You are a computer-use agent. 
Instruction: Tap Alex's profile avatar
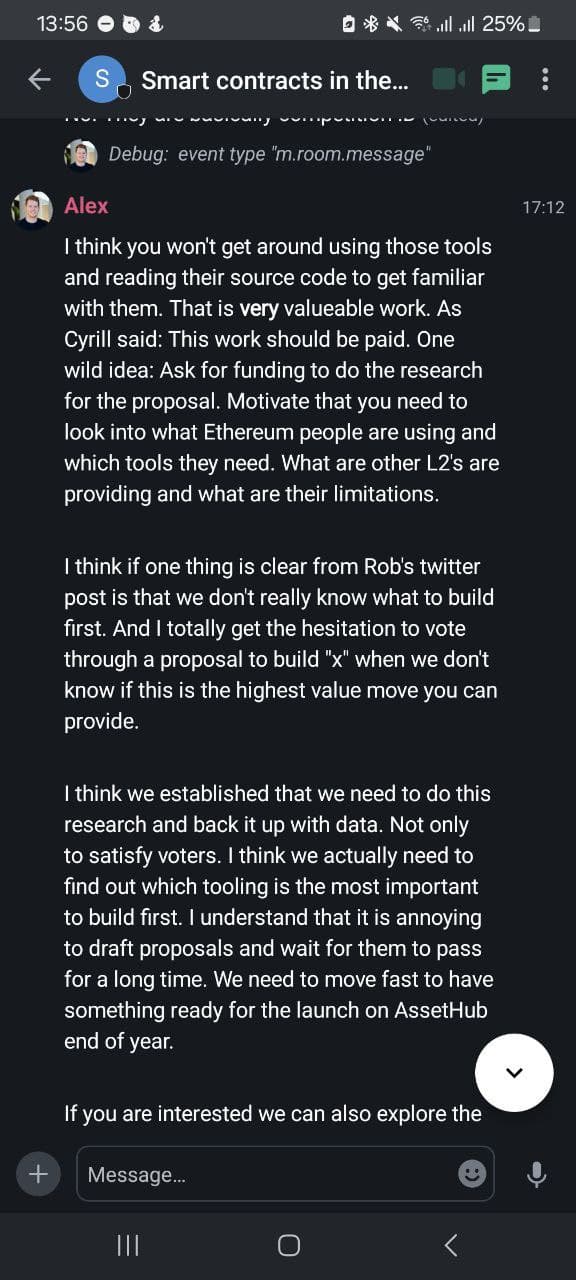coord(32,210)
